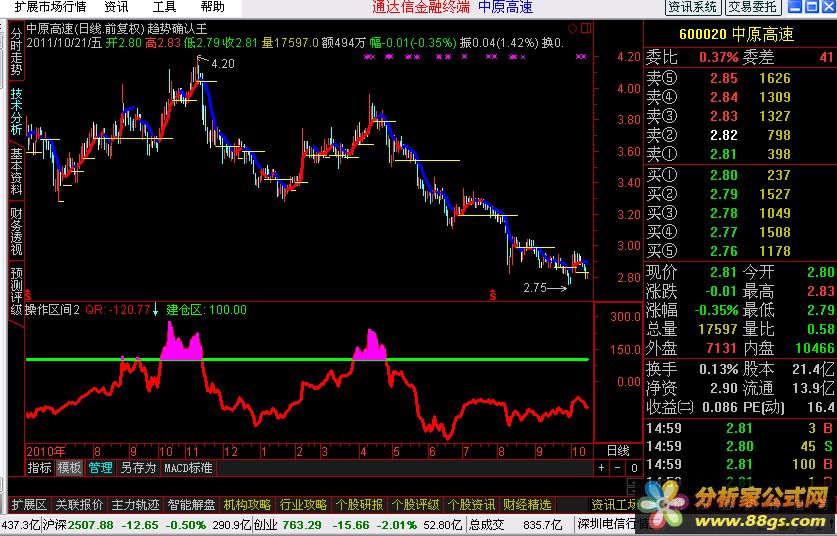Click the 卖③ 2.83 order row

pyautogui.click(x=740, y=116)
